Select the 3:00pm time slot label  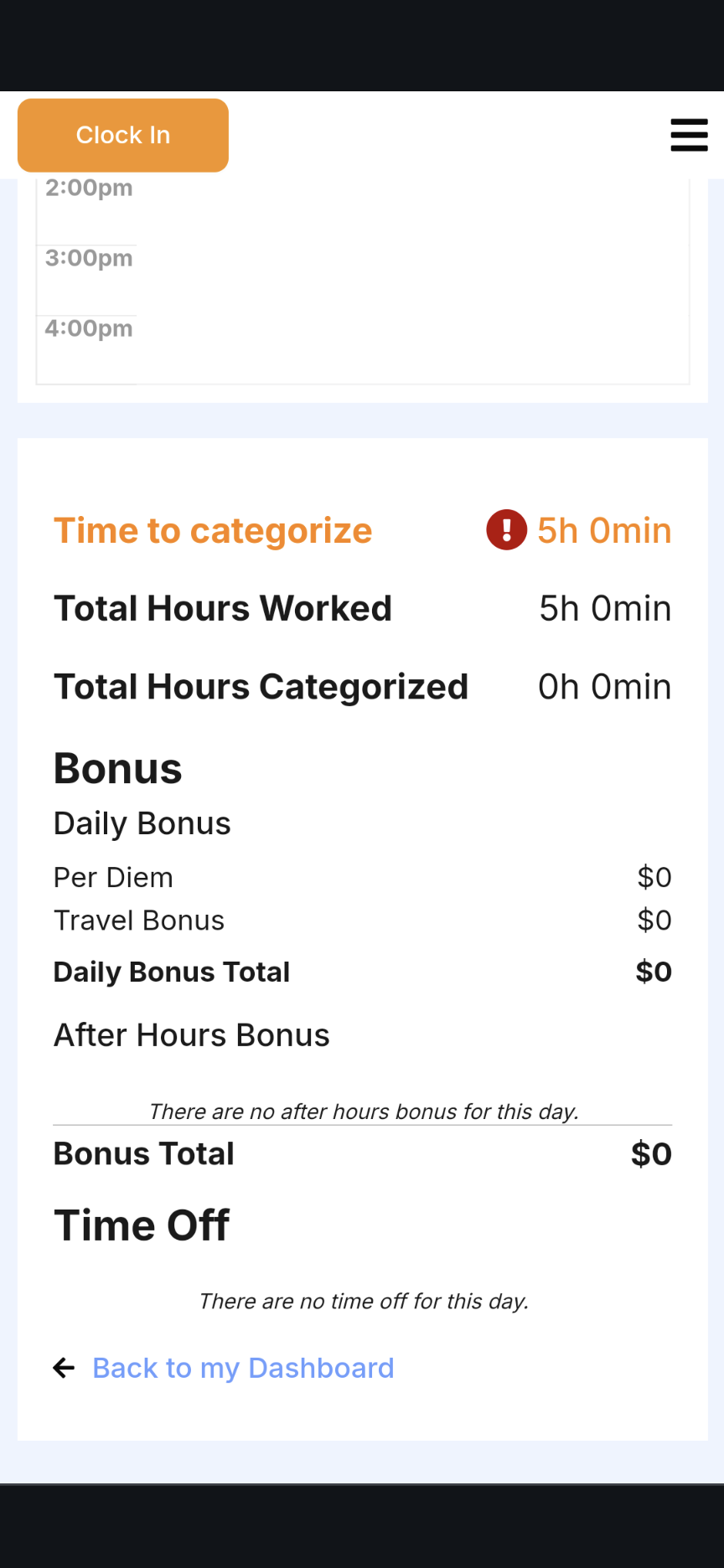pos(89,258)
